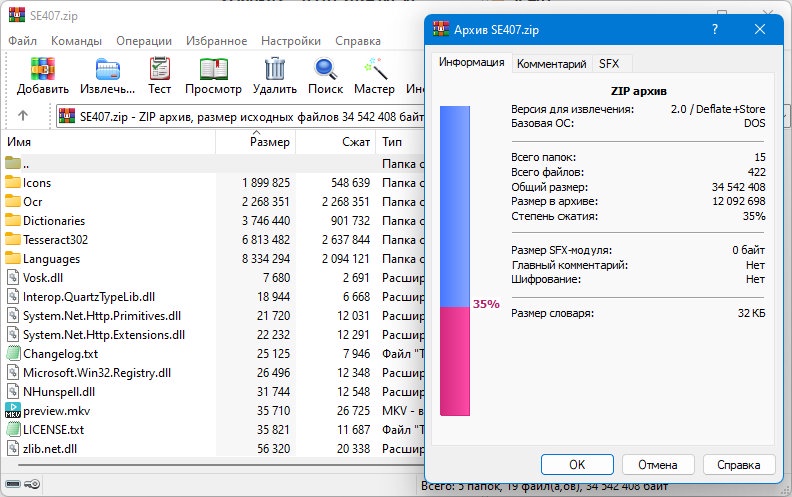This screenshot has width=792, height=497.
Task: Click the Vosk.dll file icon
Action: pyautogui.click(x=13, y=277)
